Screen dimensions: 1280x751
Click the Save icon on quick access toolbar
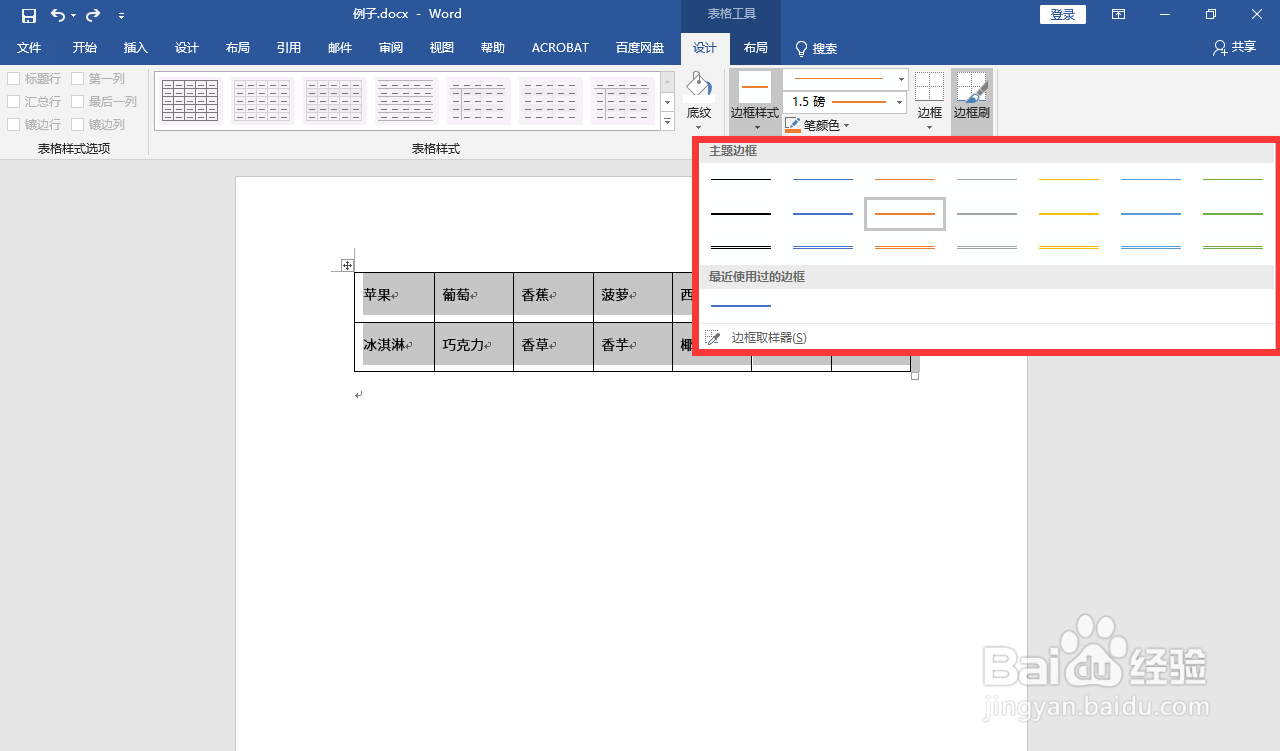28,14
